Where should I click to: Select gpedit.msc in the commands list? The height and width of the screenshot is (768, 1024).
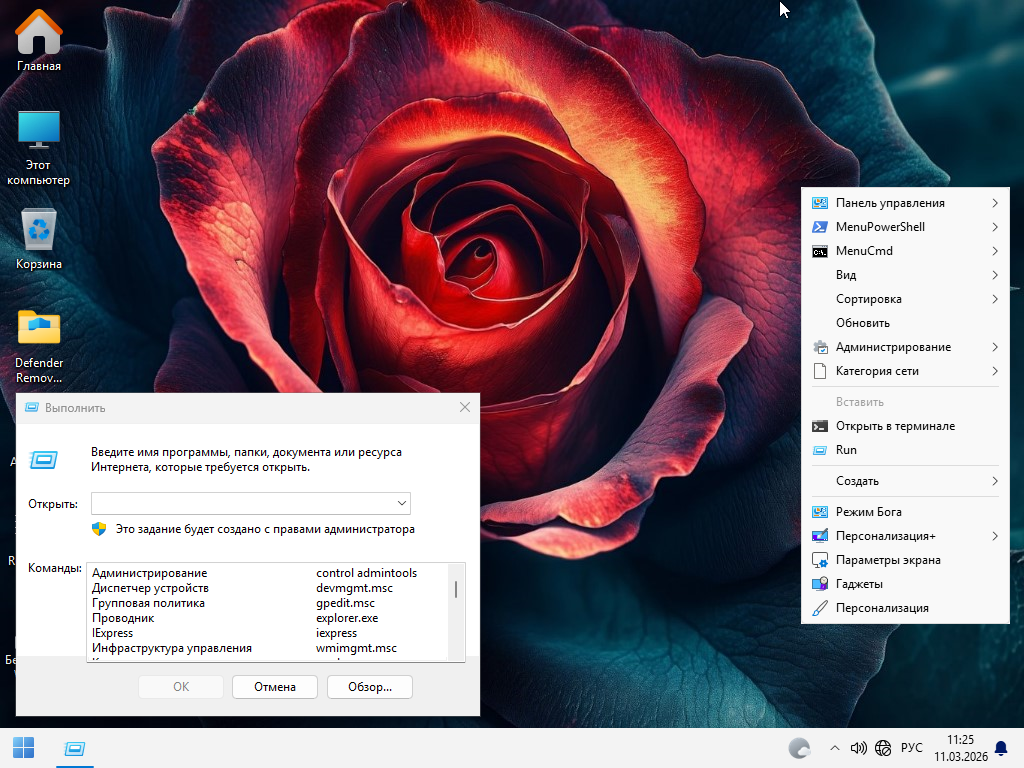[x=345, y=603]
